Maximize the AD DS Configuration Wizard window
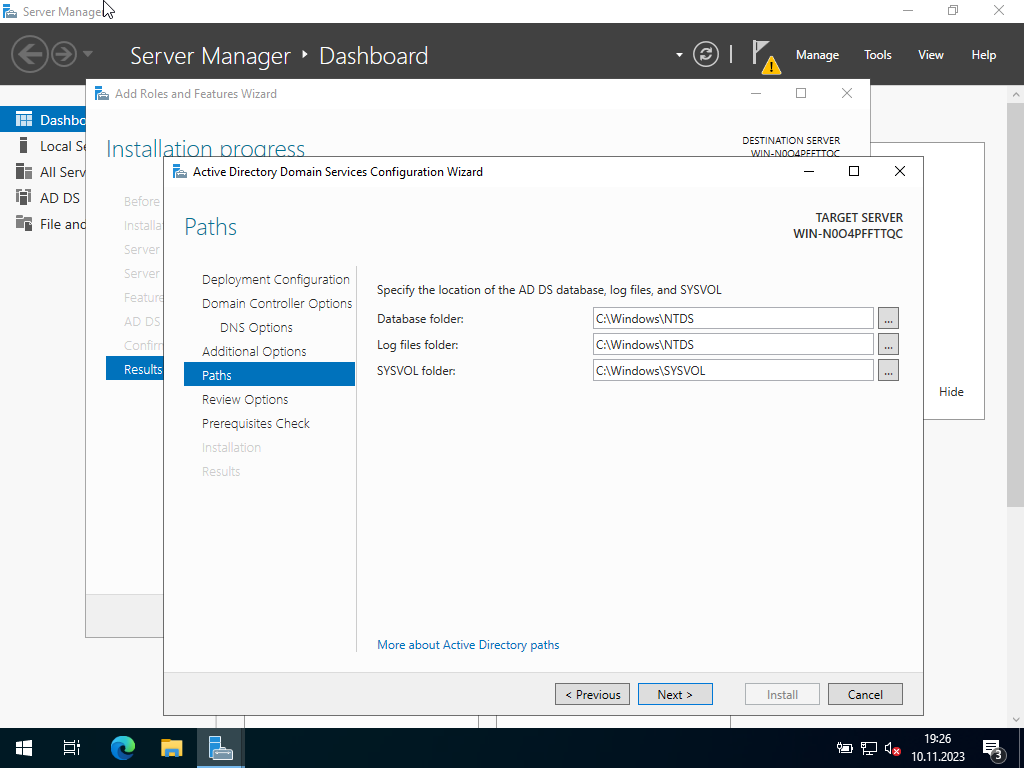The width and height of the screenshot is (1024, 768). point(854,171)
